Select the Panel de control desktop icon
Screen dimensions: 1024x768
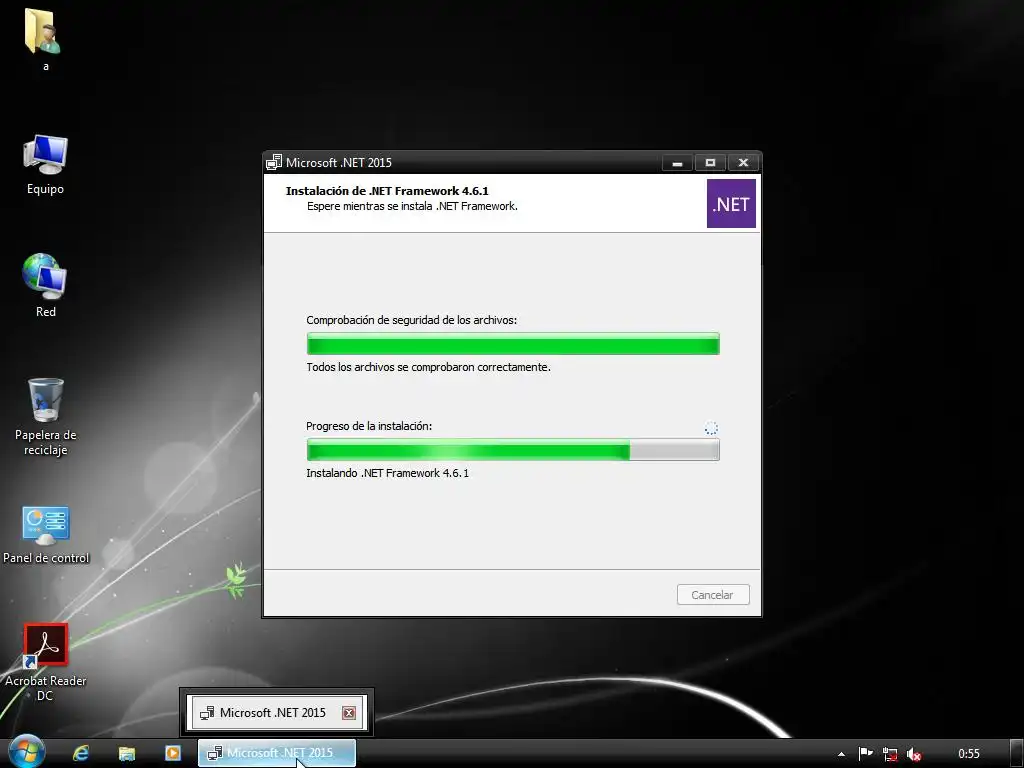coord(46,535)
